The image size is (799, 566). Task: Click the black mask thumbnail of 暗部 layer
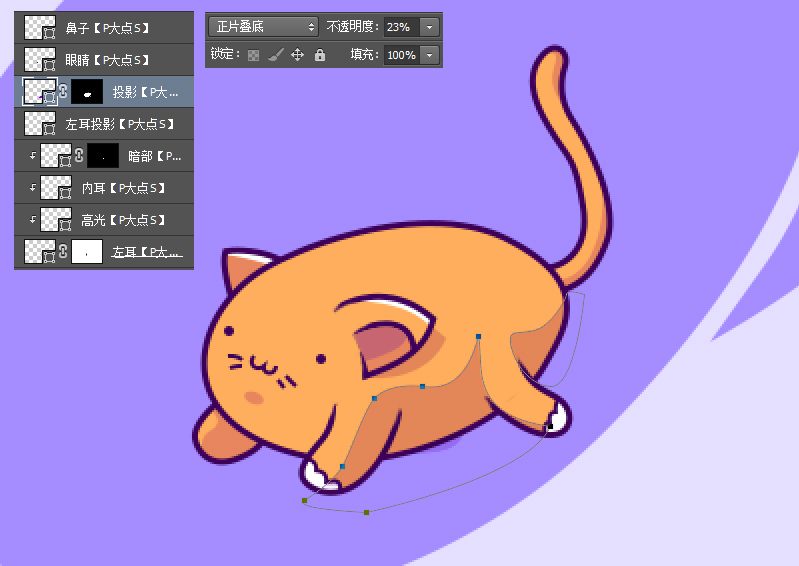(x=103, y=156)
